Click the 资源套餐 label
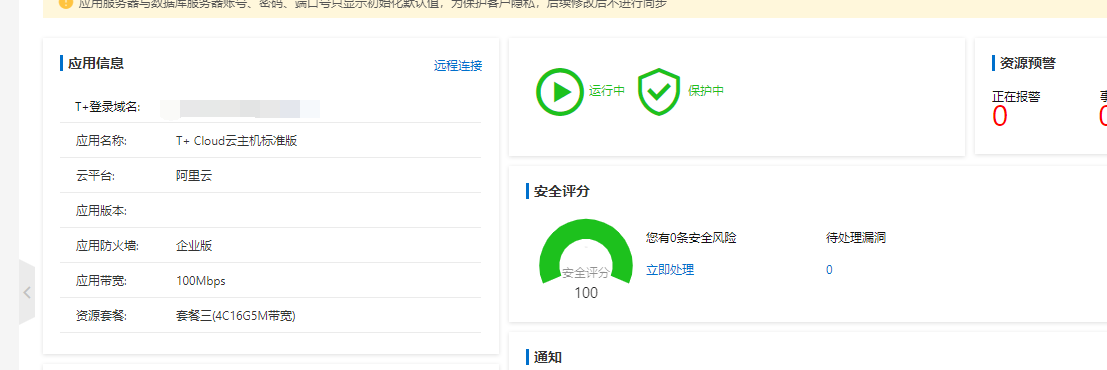This screenshot has height=370, width=1107. (x=101, y=316)
